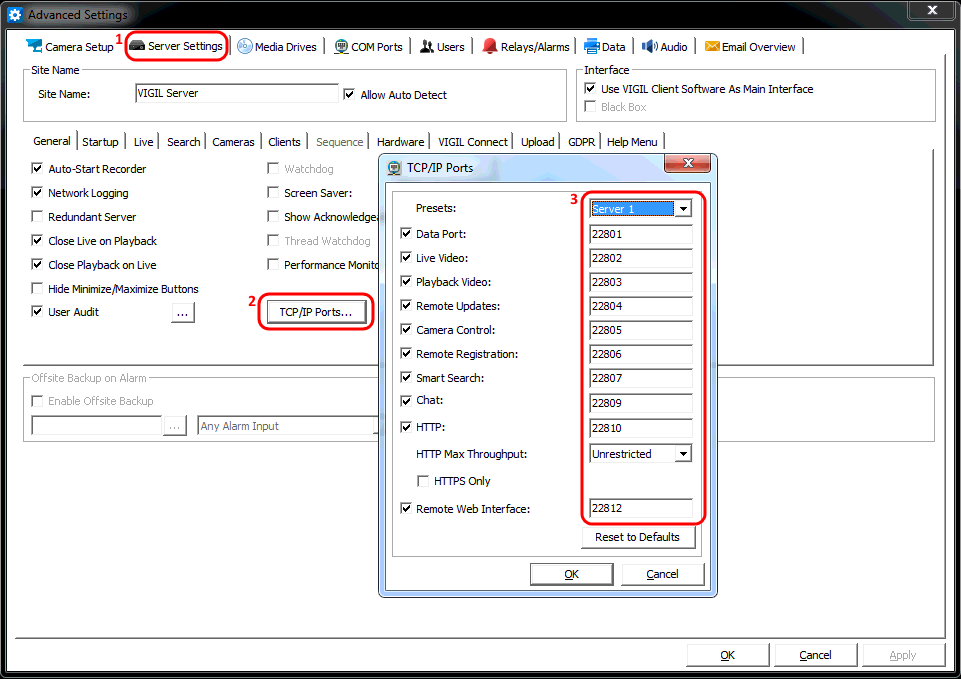Screen dimensions: 961x679
Task: Open User Audit options ellipsis button
Action: [x=183, y=313]
